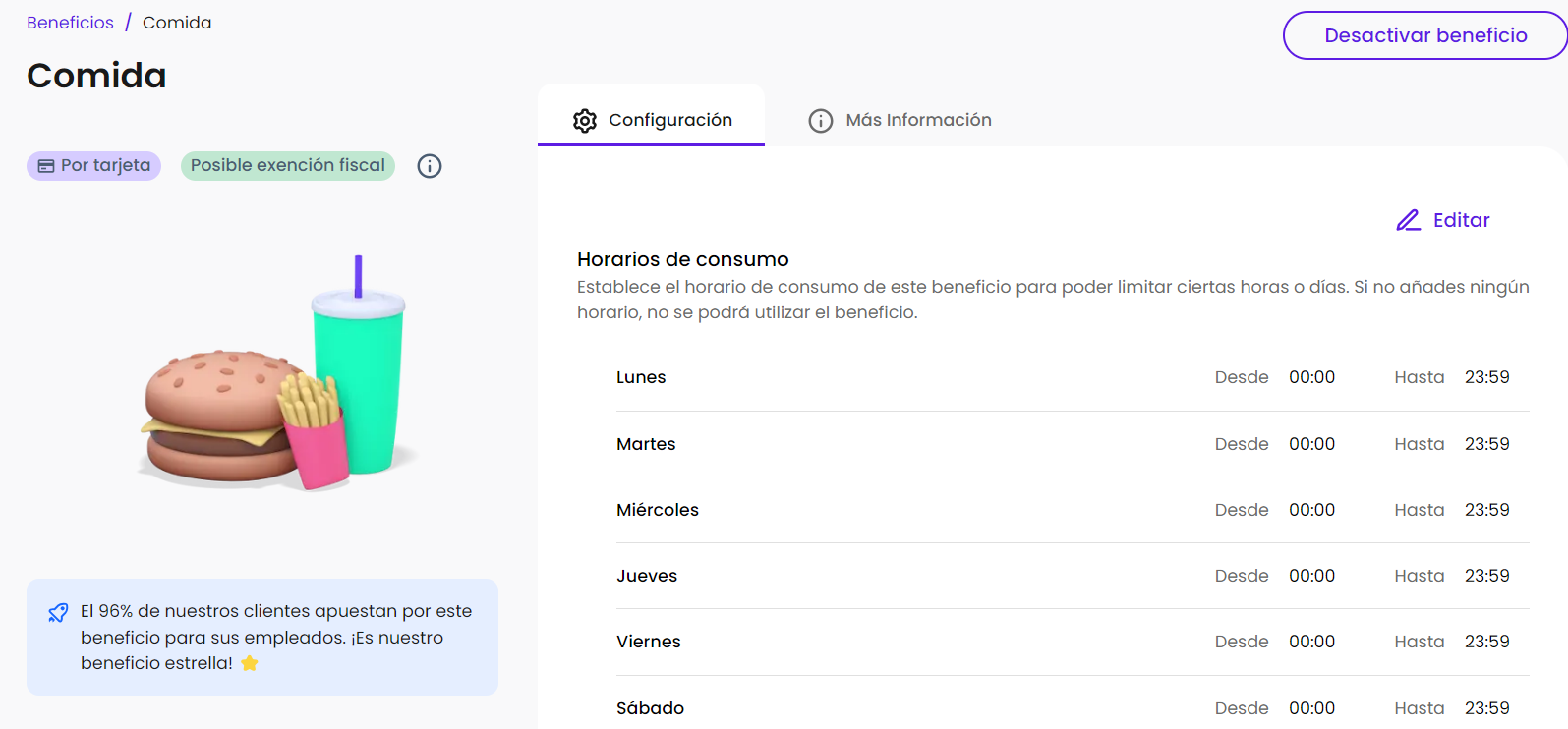Viewport: 1568px width, 729px height.
Task: Open the Configuración tab
Action: [x=652, y=120]
